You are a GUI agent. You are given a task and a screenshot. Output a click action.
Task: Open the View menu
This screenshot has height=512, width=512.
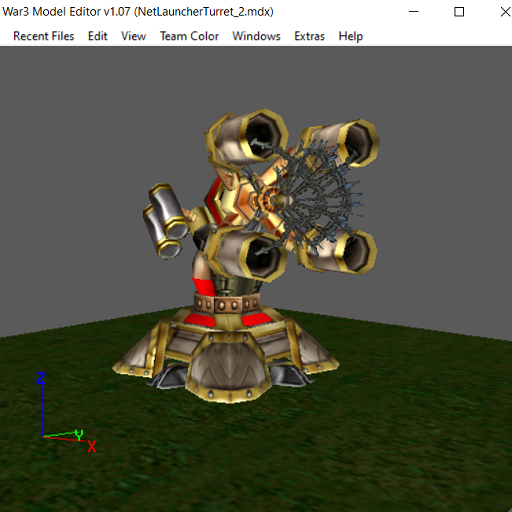click(133, 36)
